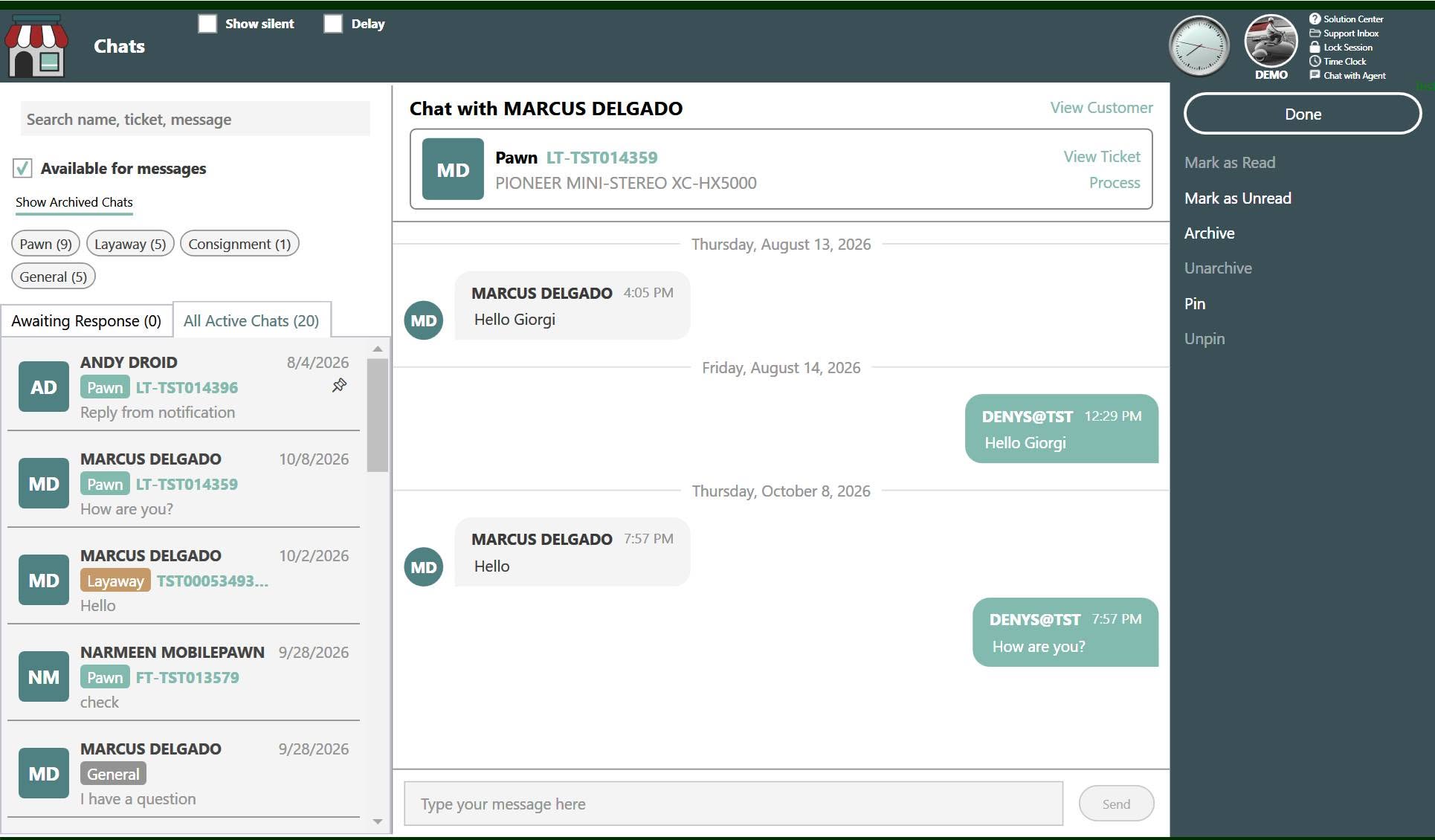1435x840 pixels.
Task: Switch to All Active Chats (20) tab
Action: click(x=251, y=321)
